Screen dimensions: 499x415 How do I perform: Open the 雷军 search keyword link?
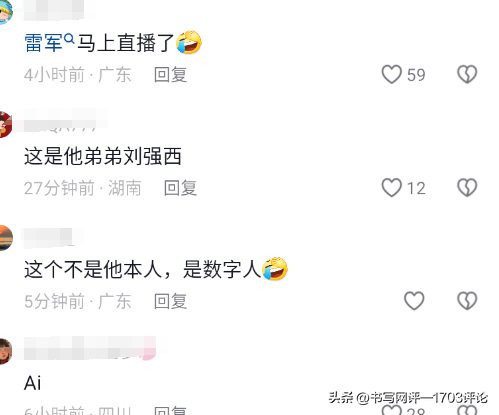[x=43, y=43]
